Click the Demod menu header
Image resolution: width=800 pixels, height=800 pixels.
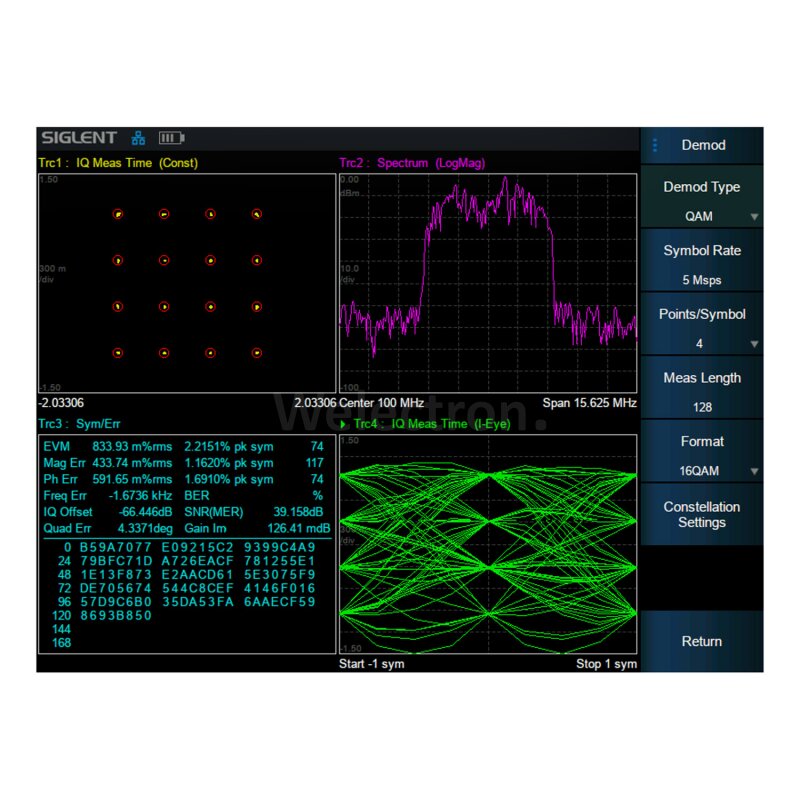[x=703, y=145]
